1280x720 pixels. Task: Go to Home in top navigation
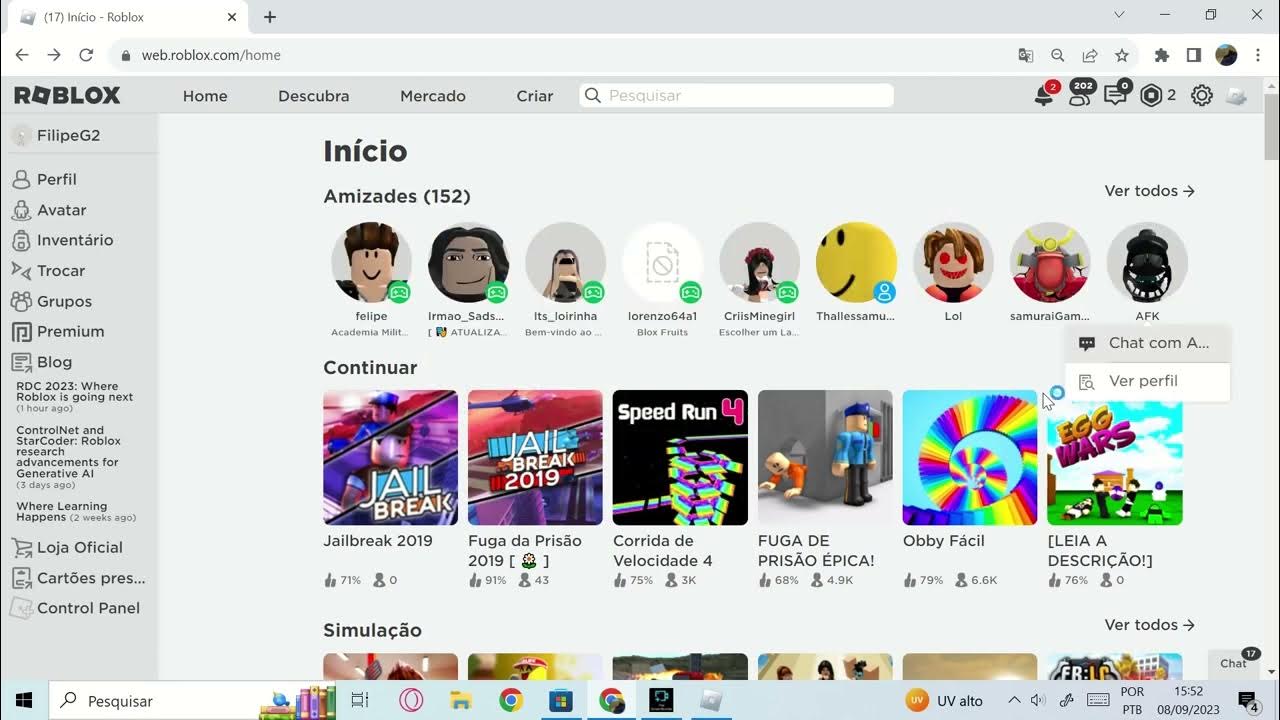(205, 96)
